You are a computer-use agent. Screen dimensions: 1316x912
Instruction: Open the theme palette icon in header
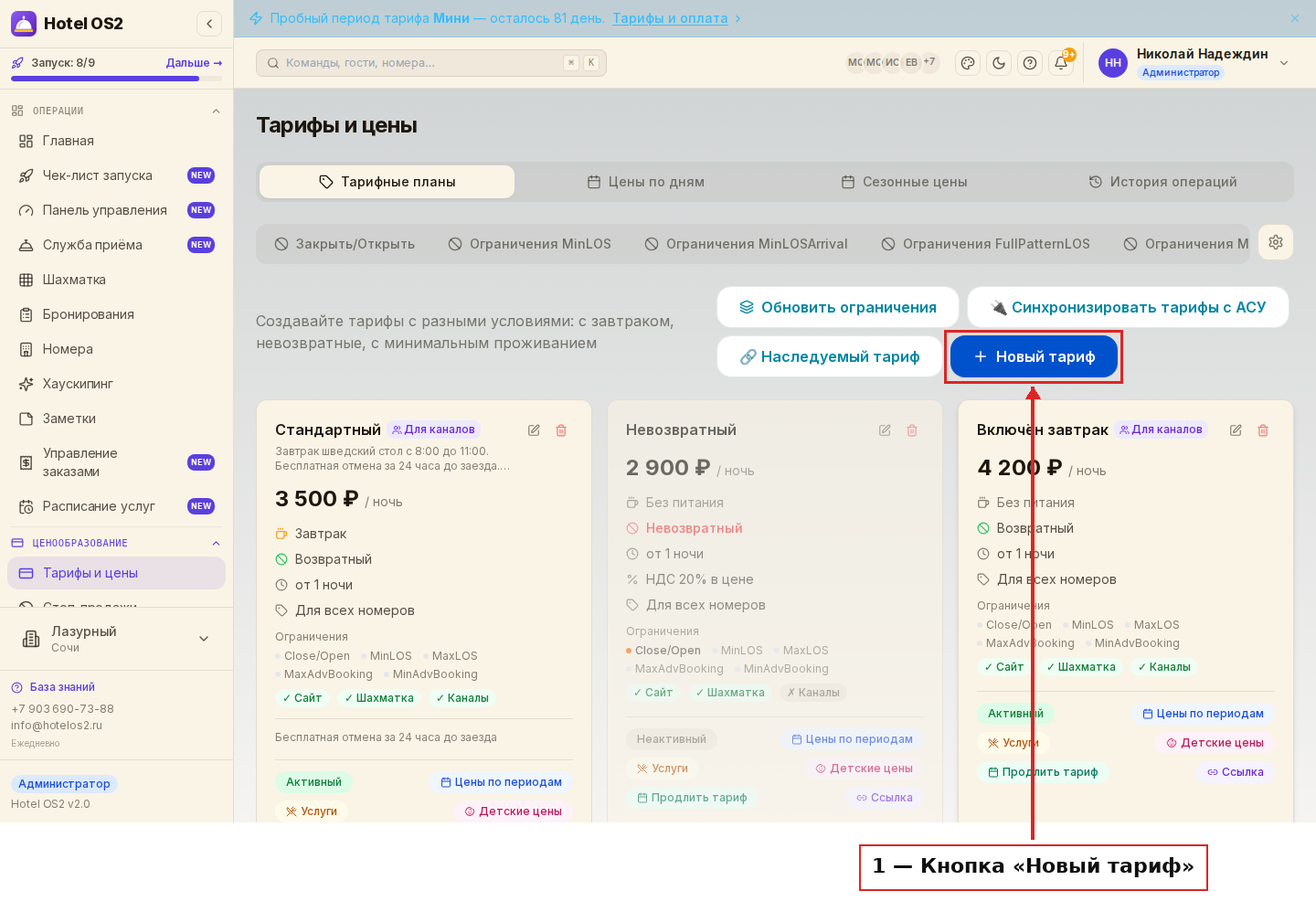[x=968, y=63]
